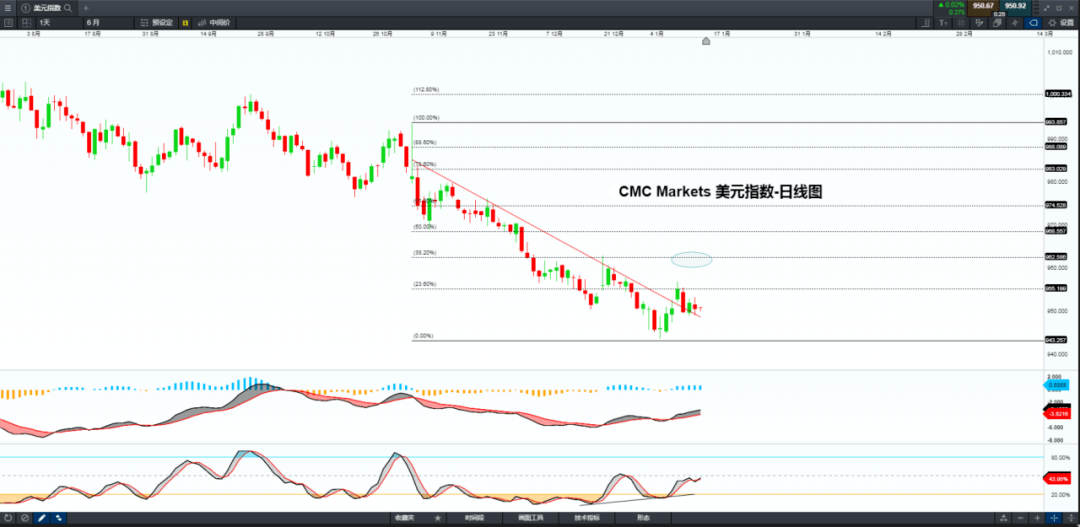Open the 1天 interval dropdown
This screenshot has height=527, width=1080.
pos(58,23)
